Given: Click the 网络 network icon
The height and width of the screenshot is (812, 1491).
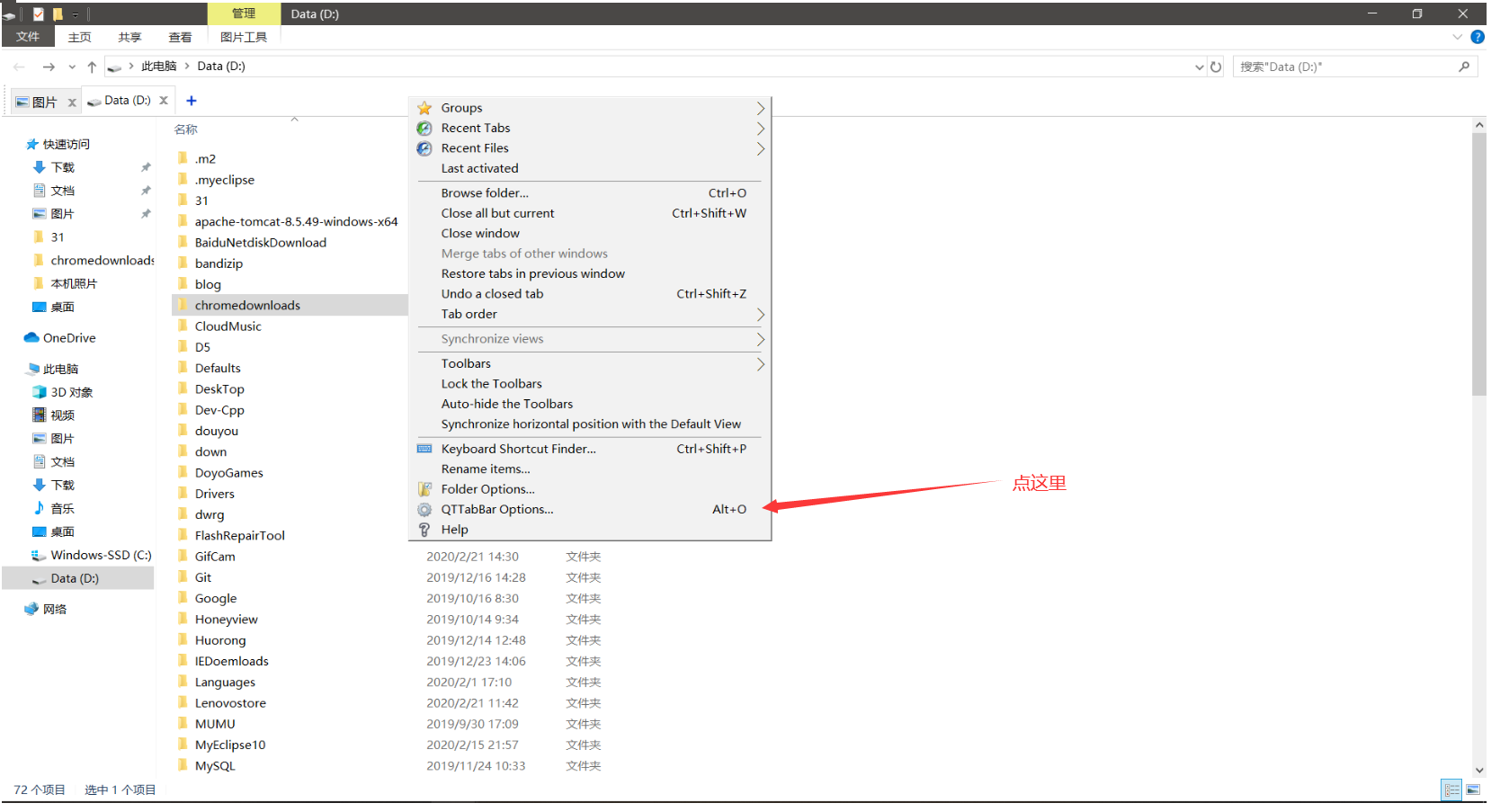Looking at the screenshot, I should [31, 609].
